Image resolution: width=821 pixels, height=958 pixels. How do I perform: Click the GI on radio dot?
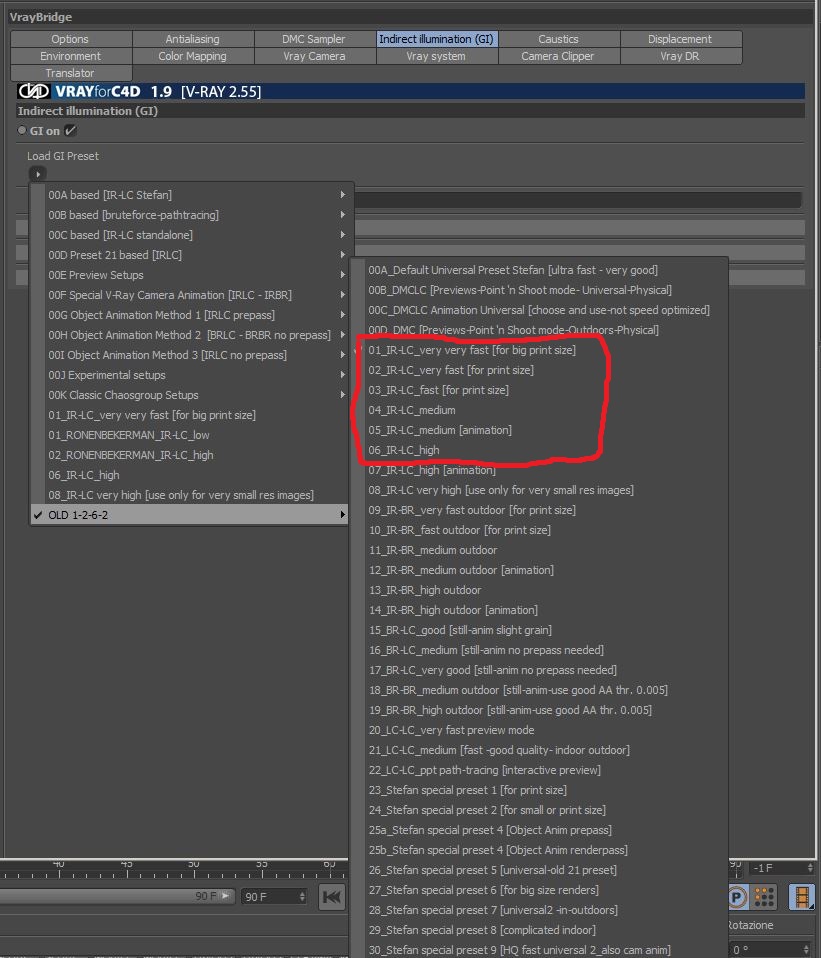pyautogui.click(x=22, y=130)
